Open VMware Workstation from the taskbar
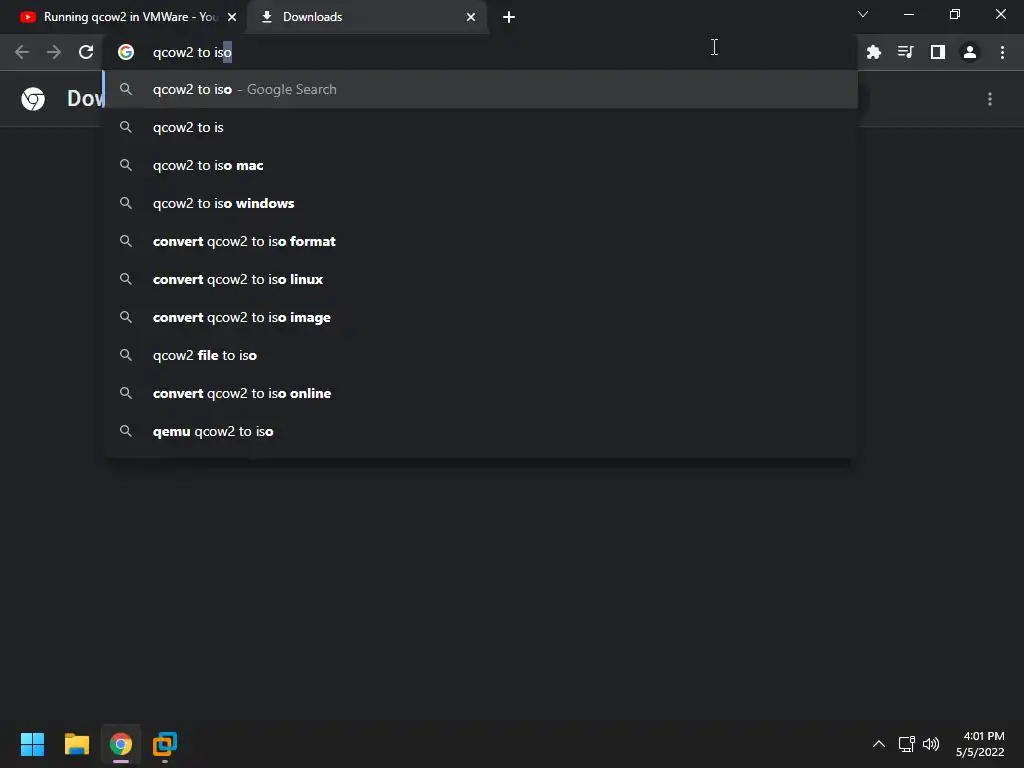Screen dimensions: 1024x768 click(x=165, y=744)
